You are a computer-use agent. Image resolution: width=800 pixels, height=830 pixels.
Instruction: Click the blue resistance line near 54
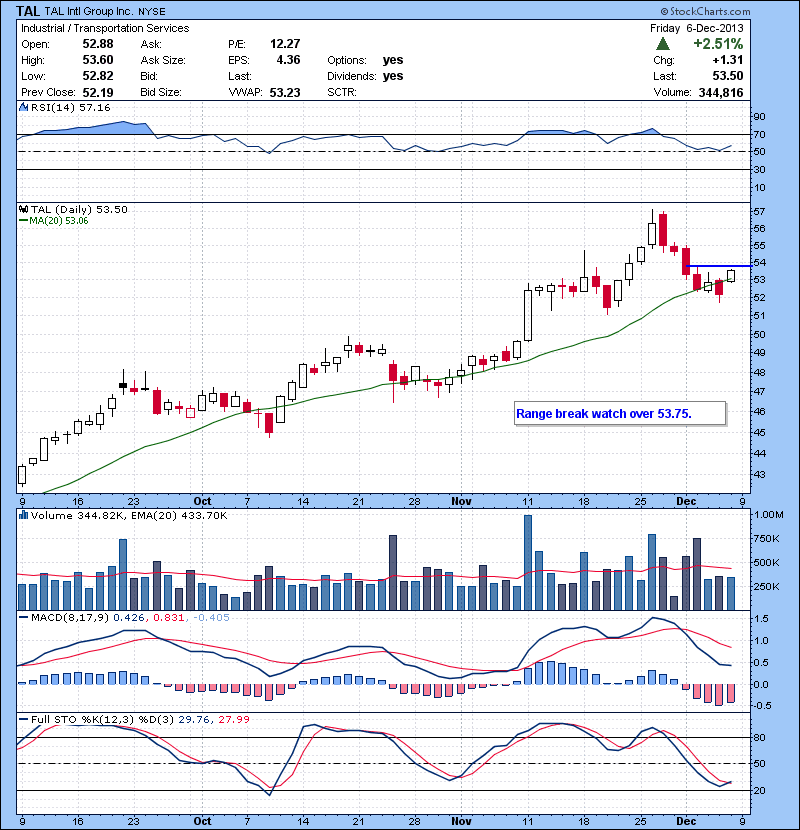pos(718,266)
